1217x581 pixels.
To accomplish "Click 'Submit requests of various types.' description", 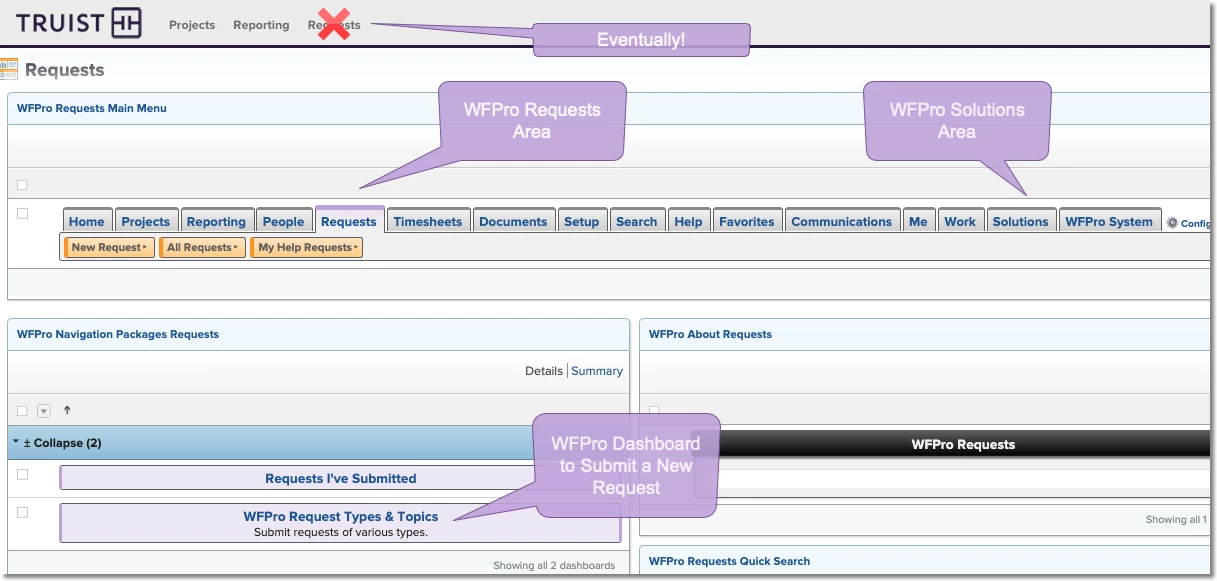I will click(341, 532).
